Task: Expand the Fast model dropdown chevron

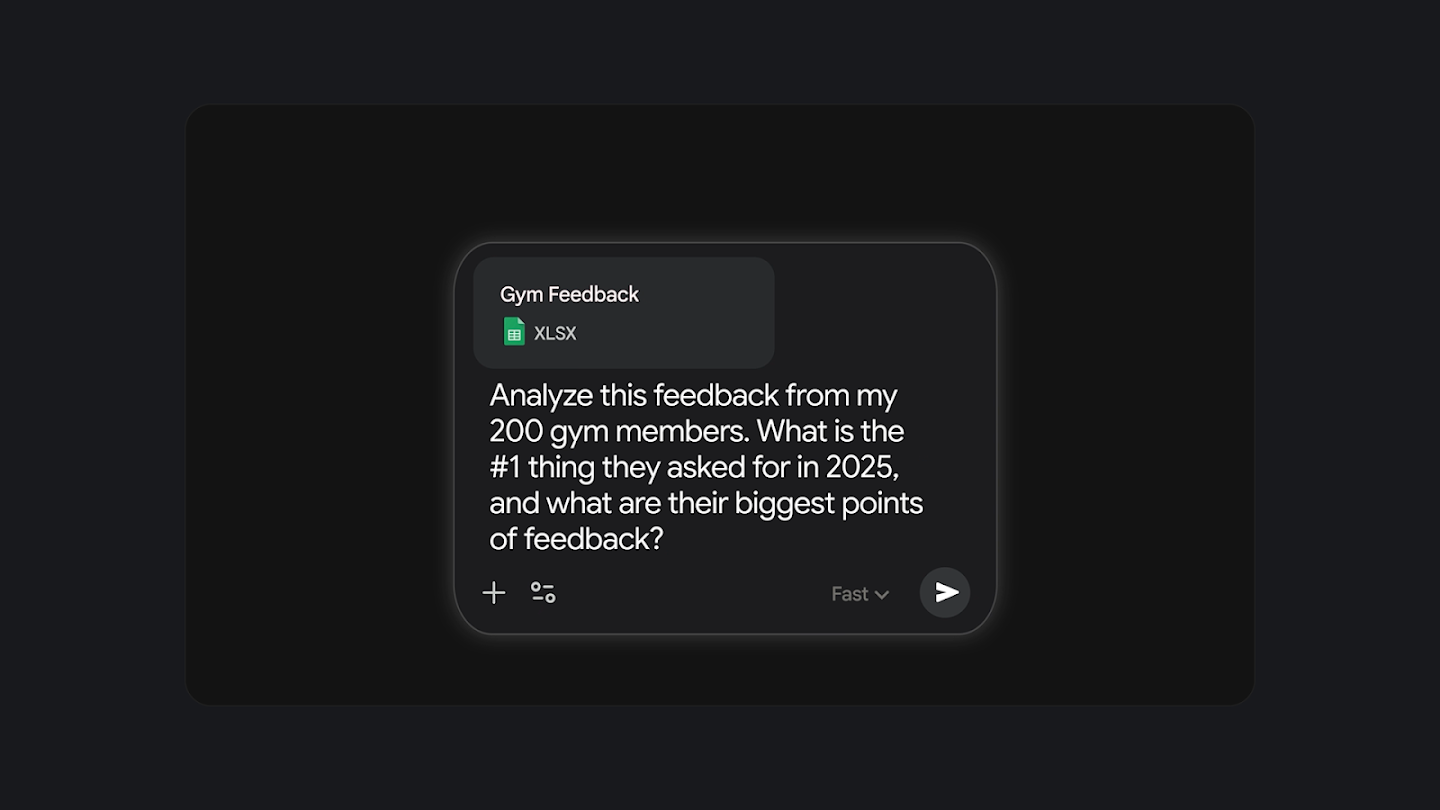Action: point(882,595)
